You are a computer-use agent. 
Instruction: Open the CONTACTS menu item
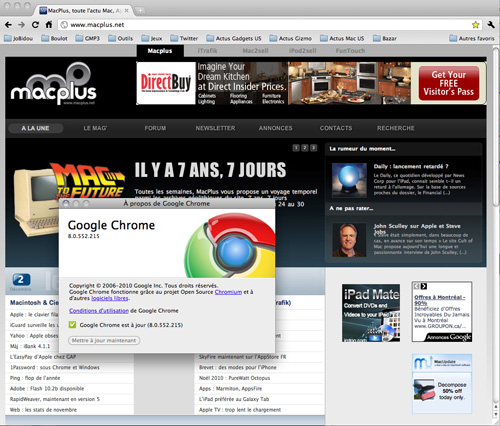pos(336,128)
